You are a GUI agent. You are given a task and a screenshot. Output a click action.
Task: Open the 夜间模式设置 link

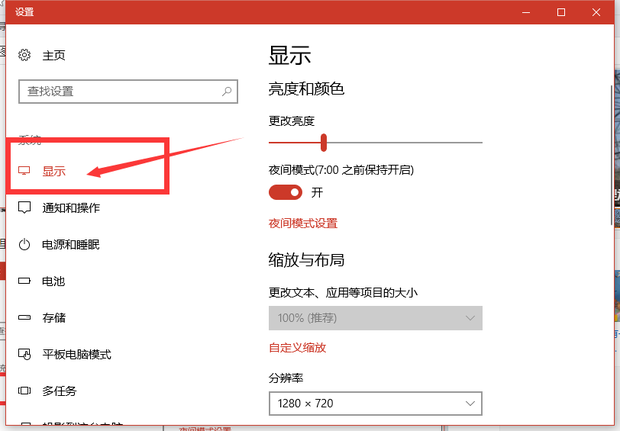tap(303, 223)
